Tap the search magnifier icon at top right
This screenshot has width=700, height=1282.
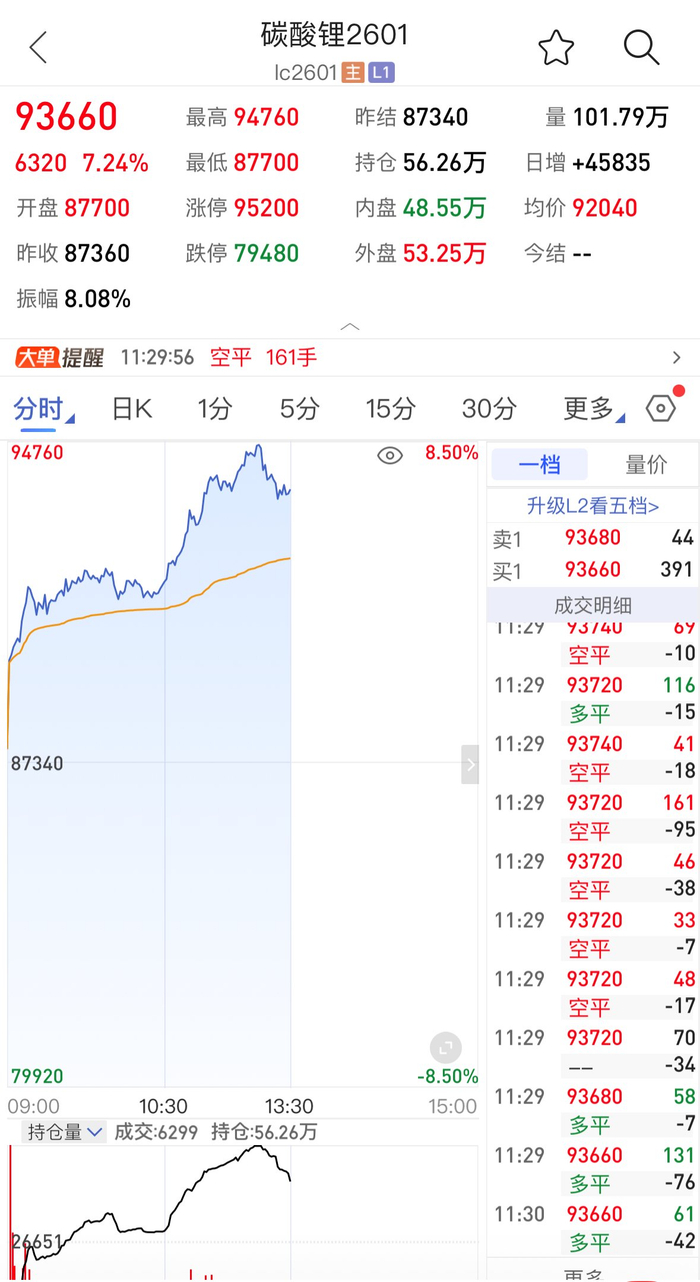641,47
